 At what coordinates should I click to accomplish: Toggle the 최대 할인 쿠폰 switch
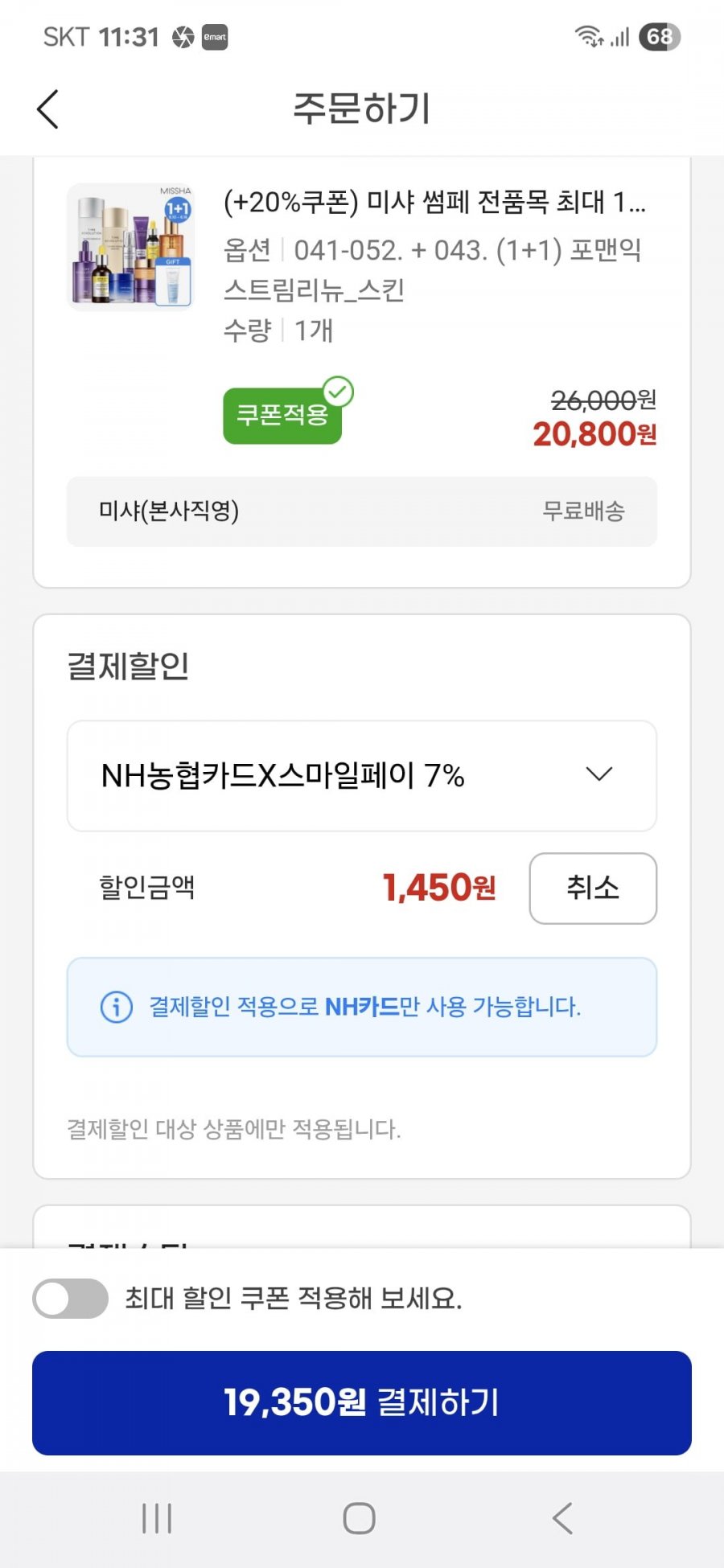tap(71, 1298)
